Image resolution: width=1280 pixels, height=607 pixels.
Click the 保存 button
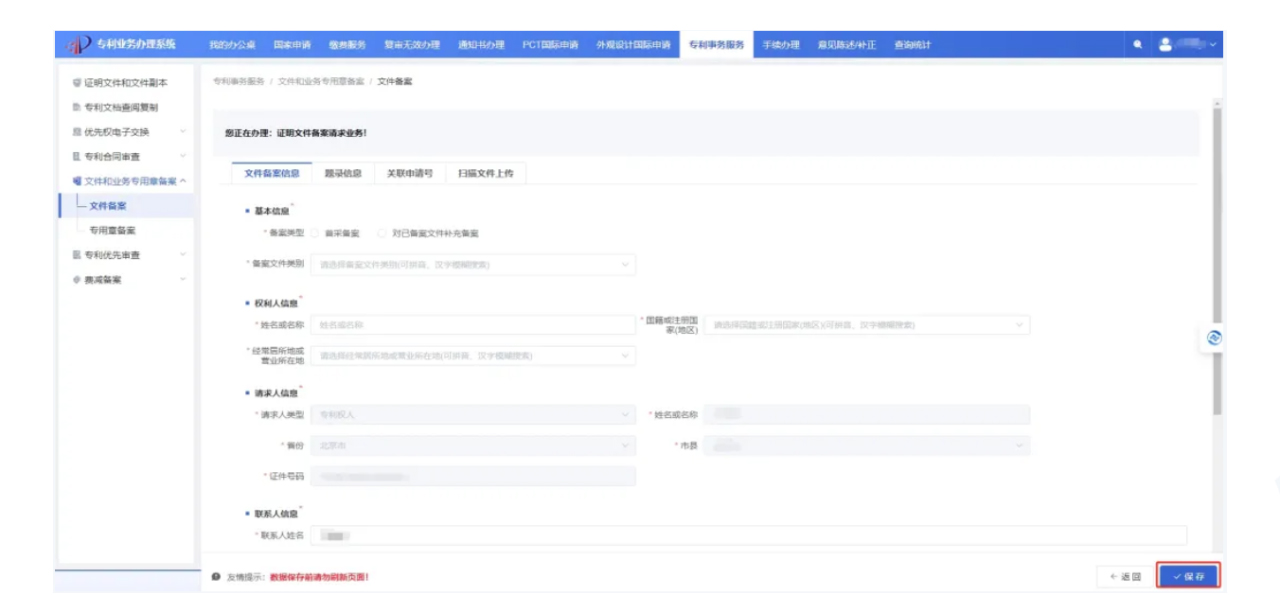1188,576
